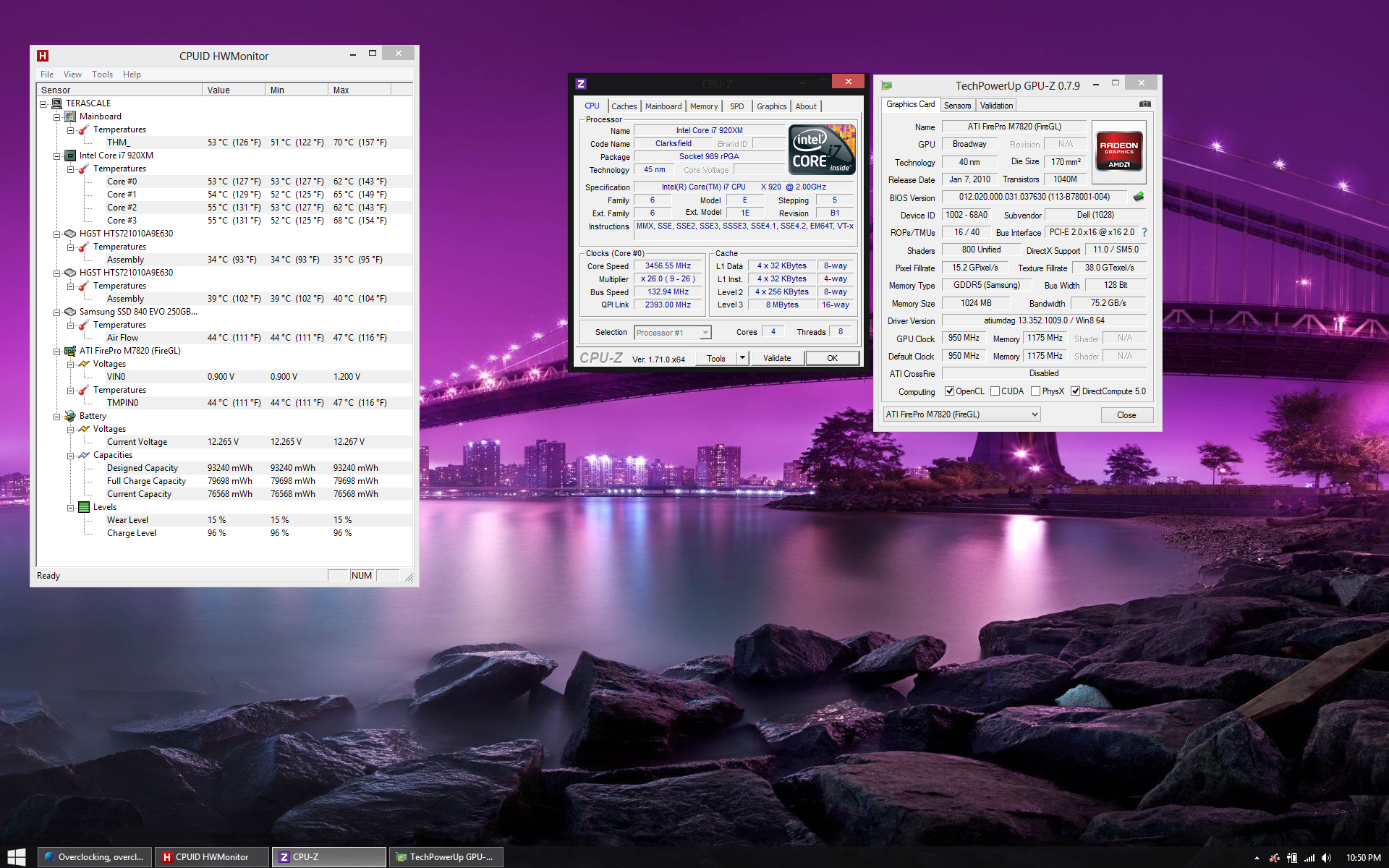Image resolution: width=1389 pixels, height=868 pixels.
Task: Click the Bus Interface question mark icon
Action: click(x=1144, y=232)
